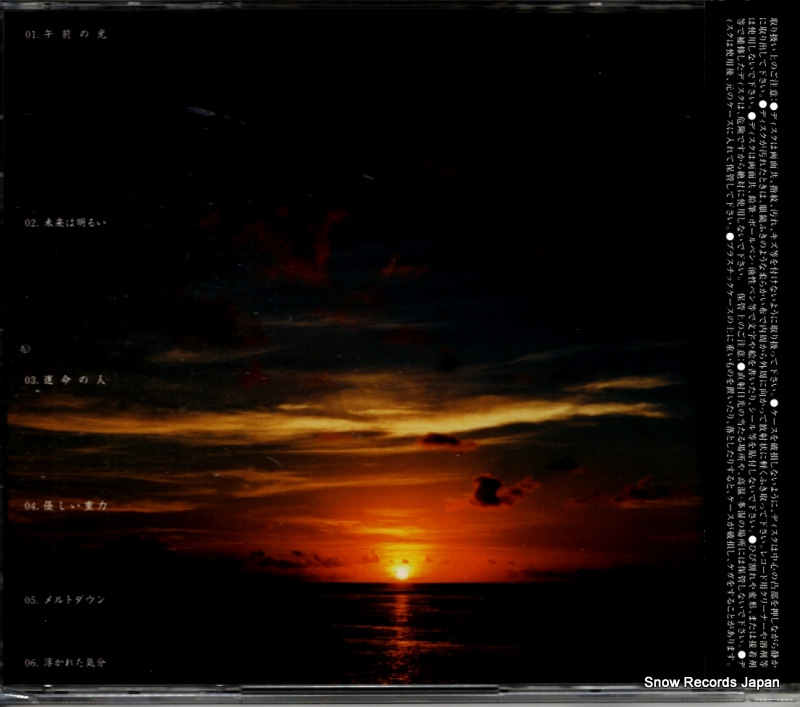
Task: Click the track number 01 label
Action: tap(30, 35)
